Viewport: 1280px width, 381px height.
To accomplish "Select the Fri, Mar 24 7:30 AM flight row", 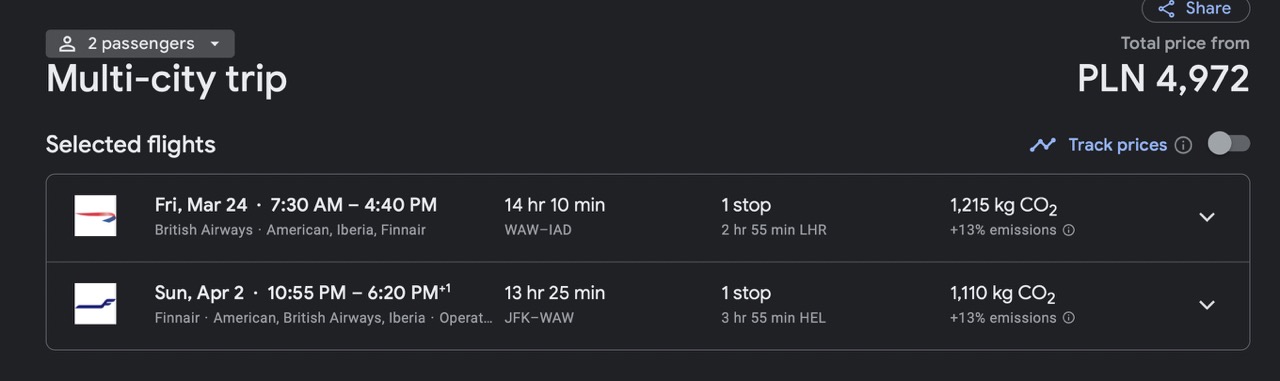I will (648, 218).
